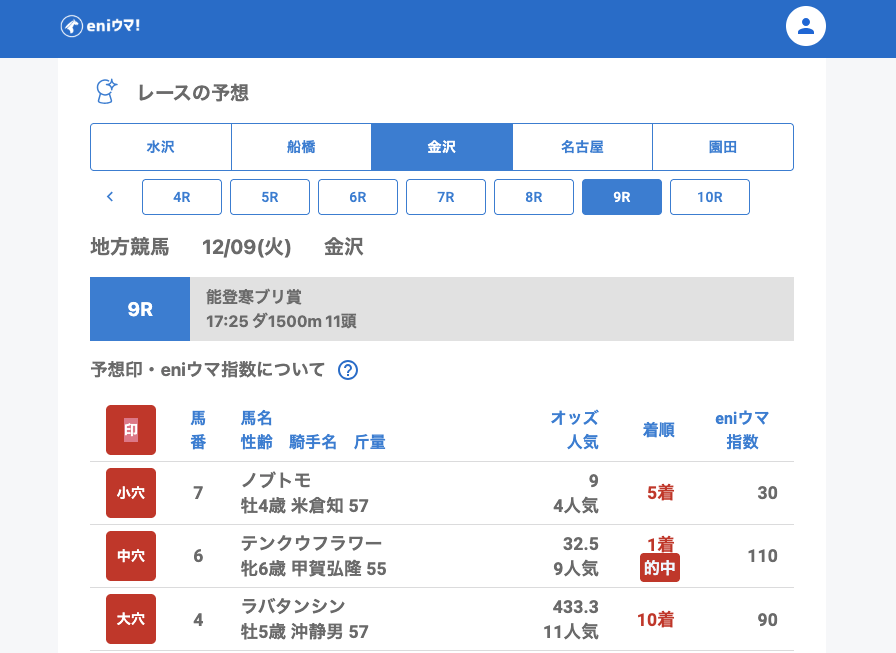Screen dimensions: 896x653
Task: Switch to the 水沢 racecourse tab
Action: pyautogui.click(x=161, y=147)
